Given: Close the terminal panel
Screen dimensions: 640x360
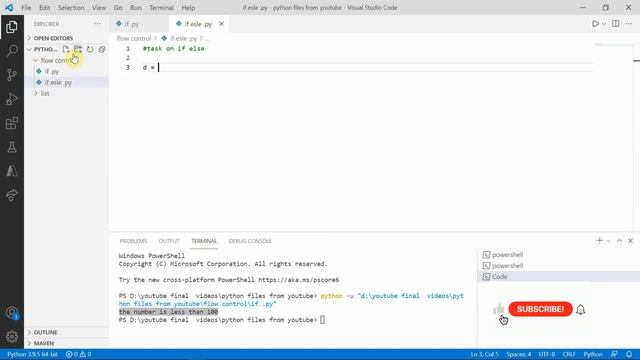Looking at the screenshot, I should click(x=631, y=241).
